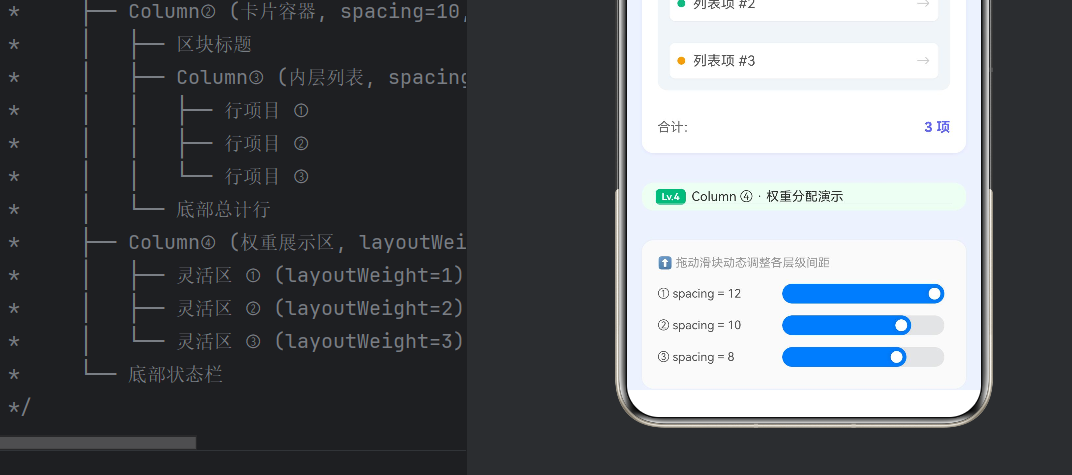Click Column④ (权重展示区 comment line
Viewport: 1072px width, 475px height.
[x=297, y=243]
